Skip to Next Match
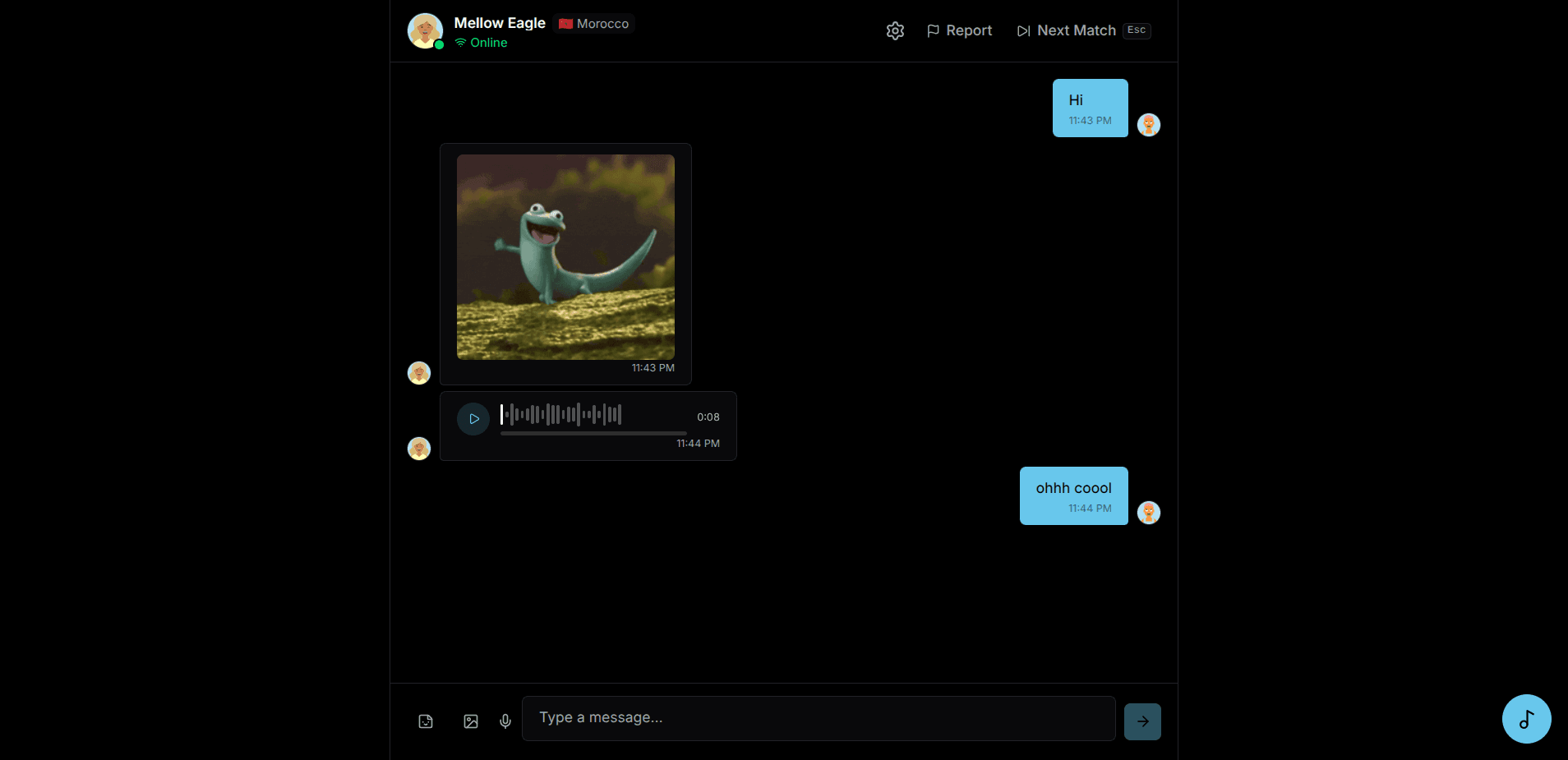This screenshot has width=1568, height=760. (x=1083, y=30)
